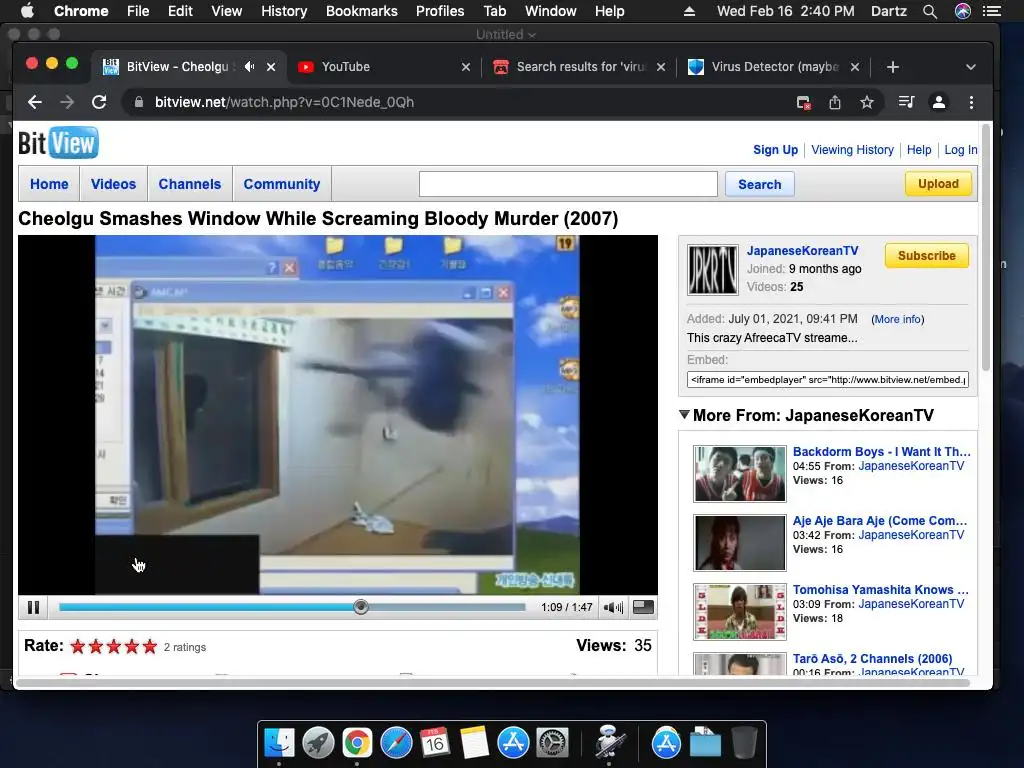
Task: Rate the video with the fifth star
Action: coord(150,647)
